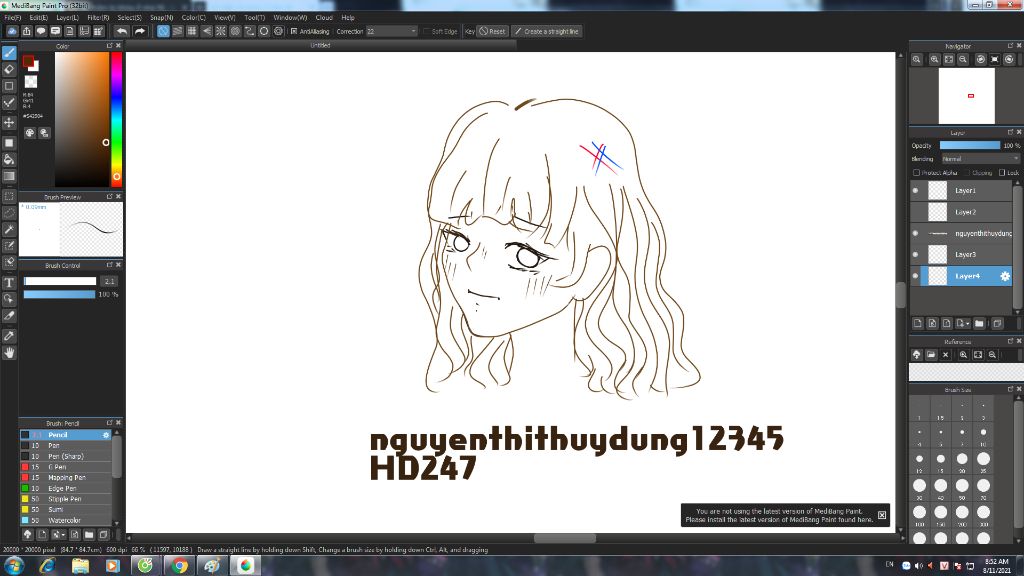Dismiss the latest version notification
Image resolution: width=1024 pixels, height=576 pixels.
(882, 515)
